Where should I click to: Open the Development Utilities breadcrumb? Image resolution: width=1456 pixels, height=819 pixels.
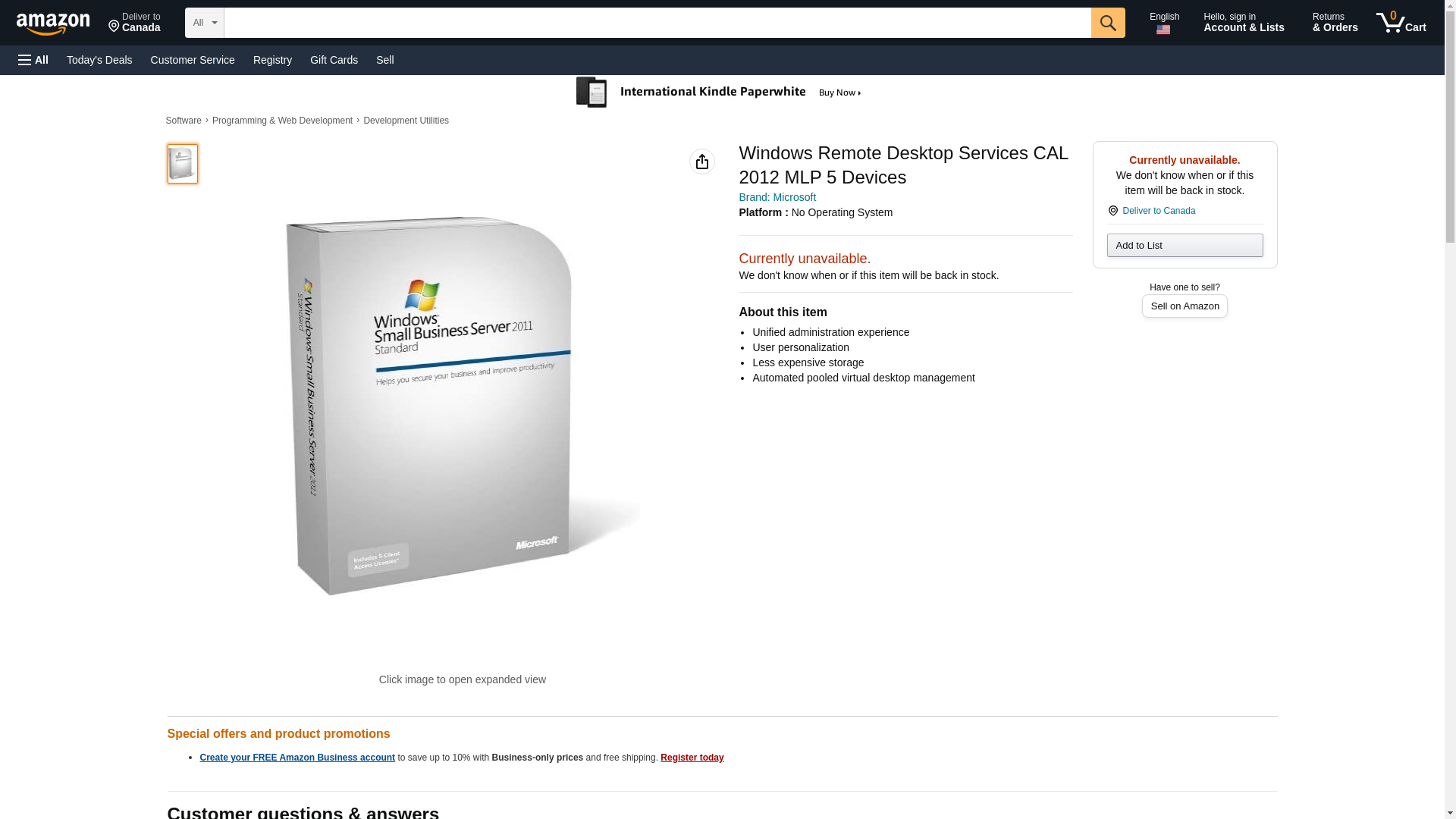click(x=406, y=121)
